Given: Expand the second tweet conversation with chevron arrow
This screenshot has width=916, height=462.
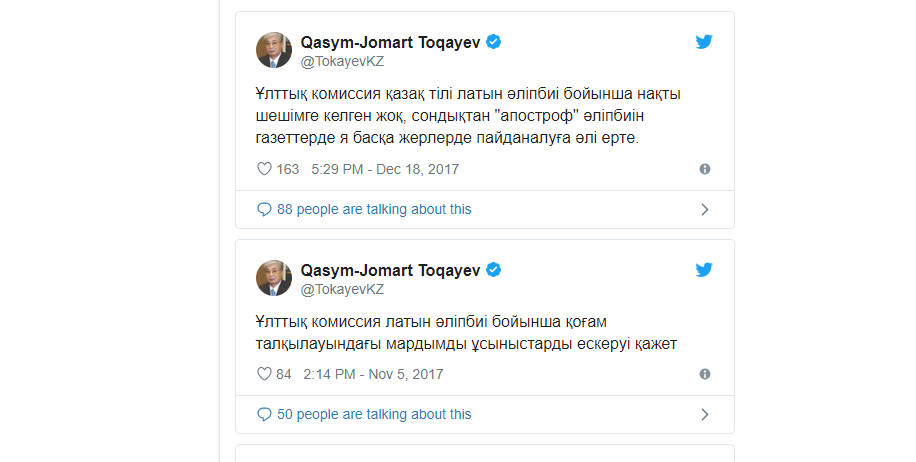Looking at the screenshot, I should tap(705, 415).
